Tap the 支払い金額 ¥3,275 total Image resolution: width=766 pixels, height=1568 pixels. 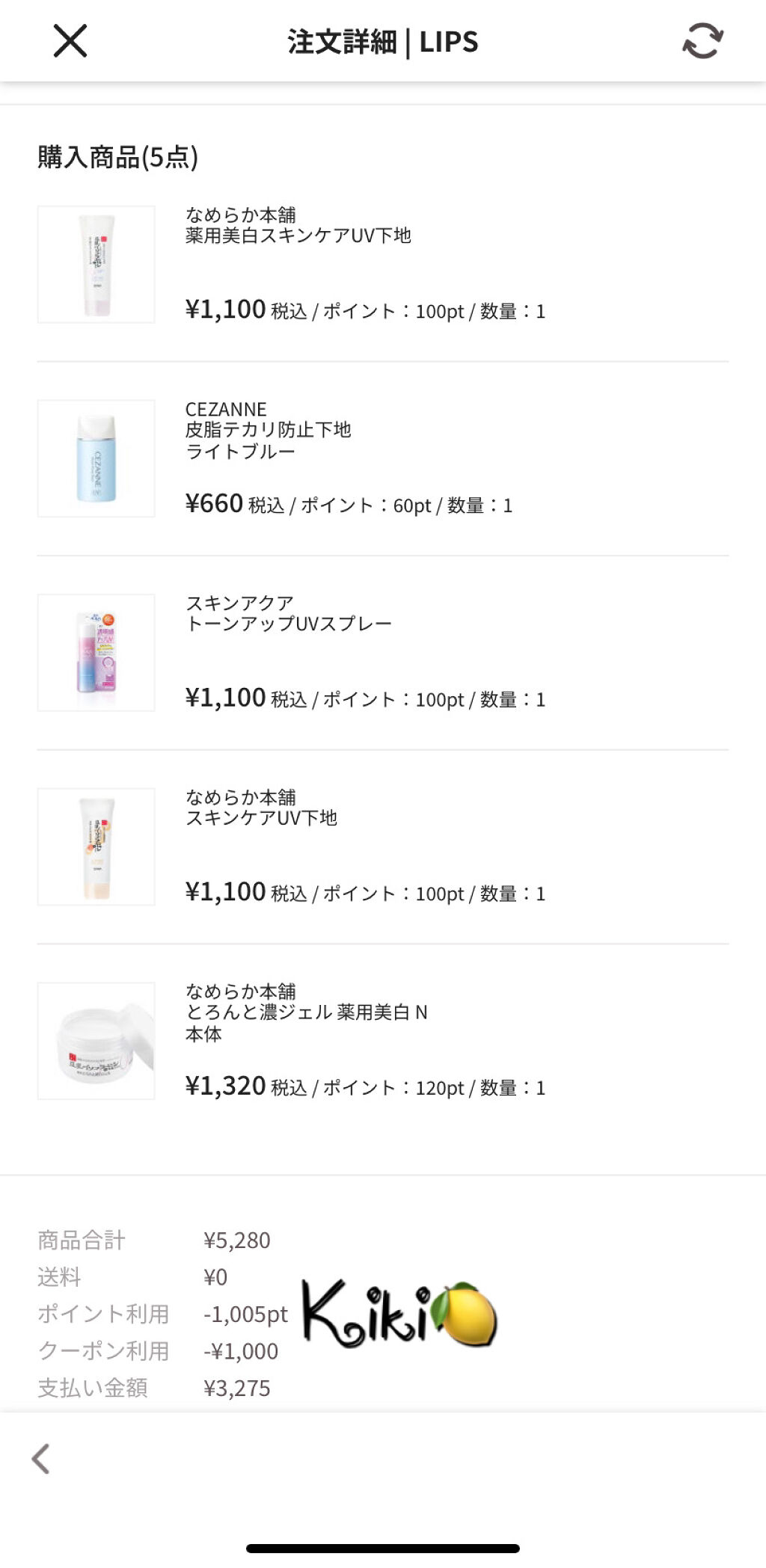click(236, 1388)
